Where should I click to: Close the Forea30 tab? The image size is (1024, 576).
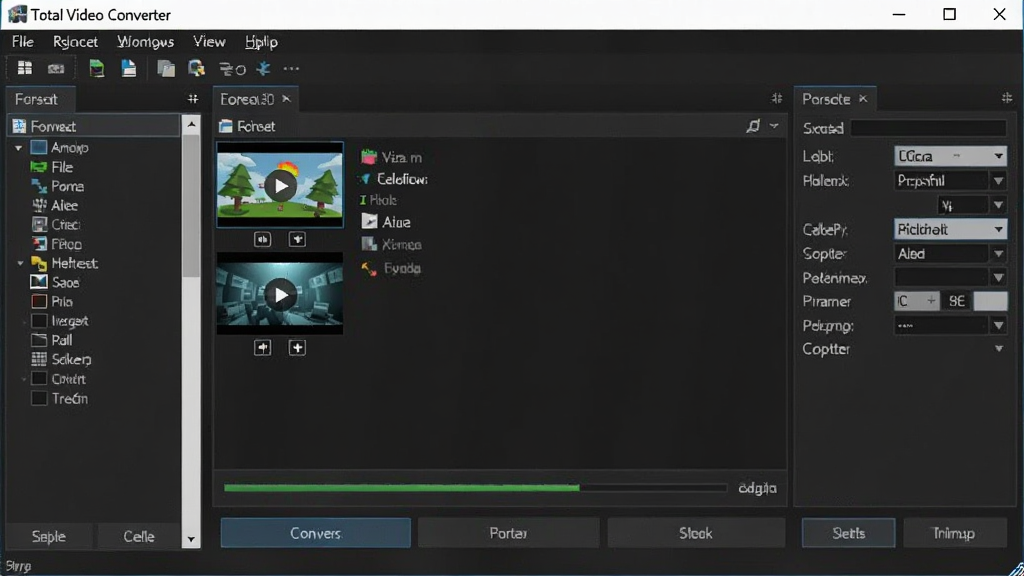point(286,99)
